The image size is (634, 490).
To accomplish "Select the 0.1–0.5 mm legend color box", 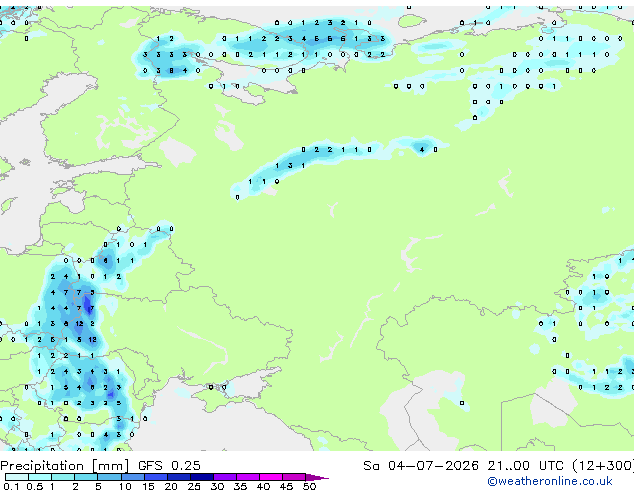I will coord(17,477).
